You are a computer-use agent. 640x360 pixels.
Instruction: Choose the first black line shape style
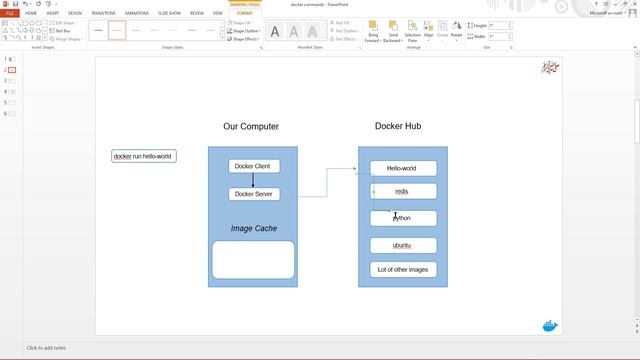tap(98, 30)
